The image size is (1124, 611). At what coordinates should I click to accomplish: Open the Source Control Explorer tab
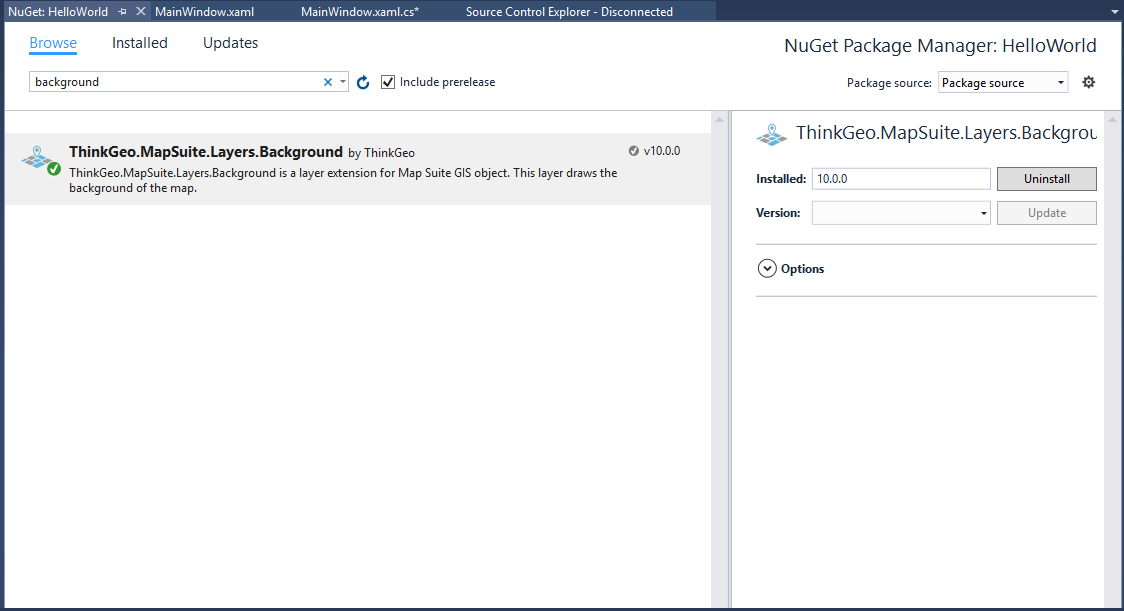click(569, 11)
